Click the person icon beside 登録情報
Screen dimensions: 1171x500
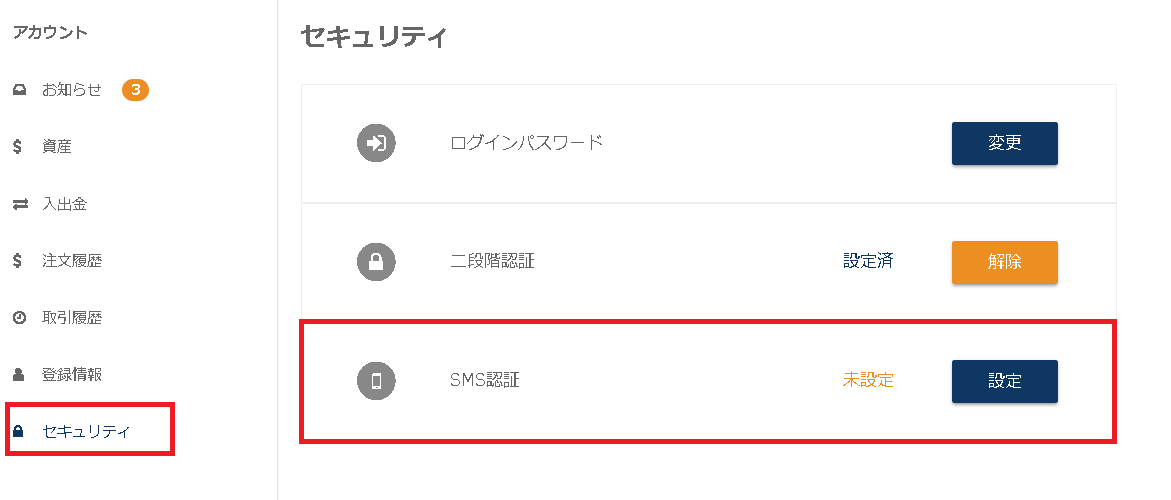coord(19,375)
